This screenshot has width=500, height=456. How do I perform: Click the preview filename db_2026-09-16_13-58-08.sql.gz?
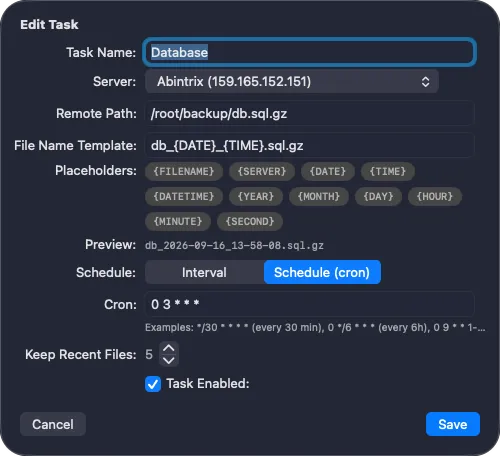pos(234,246)
